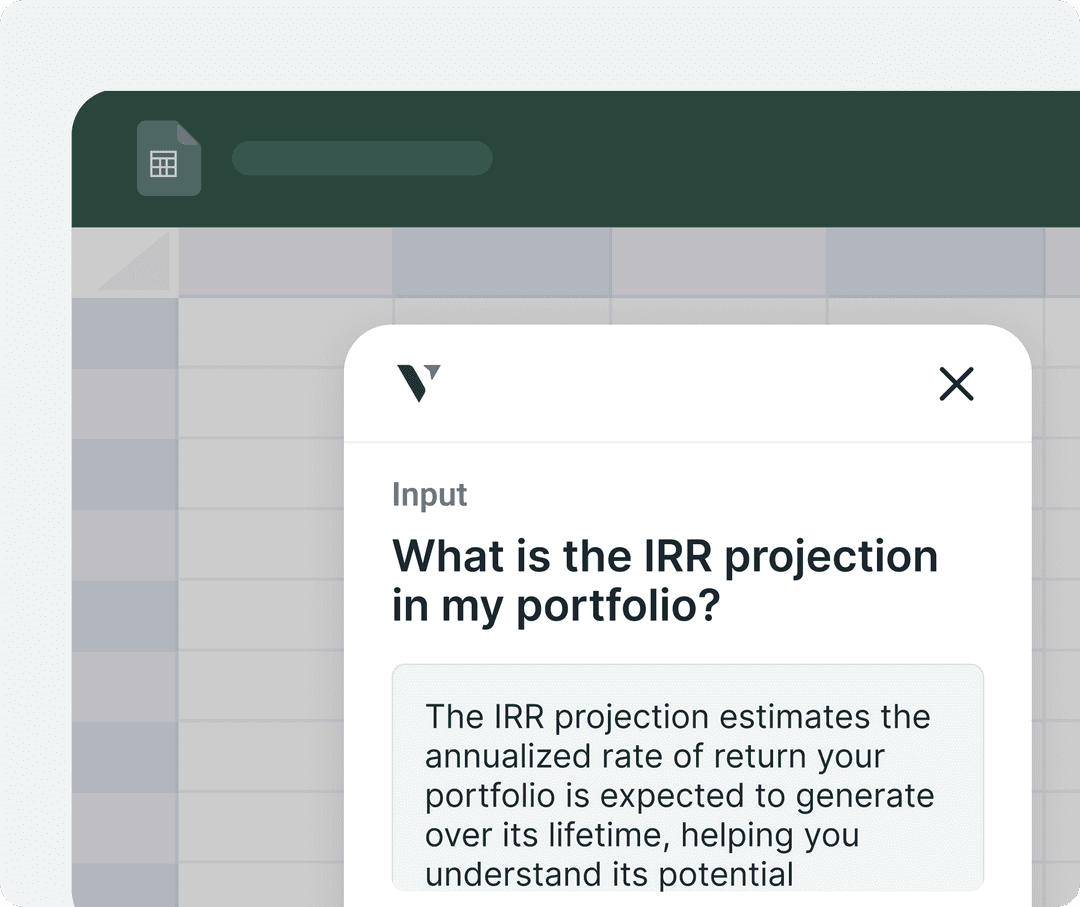Image resolution: width=1080 pixels, height=907 pixels.
Task: Close the IRR projection dialog
Action: point(956,384)
